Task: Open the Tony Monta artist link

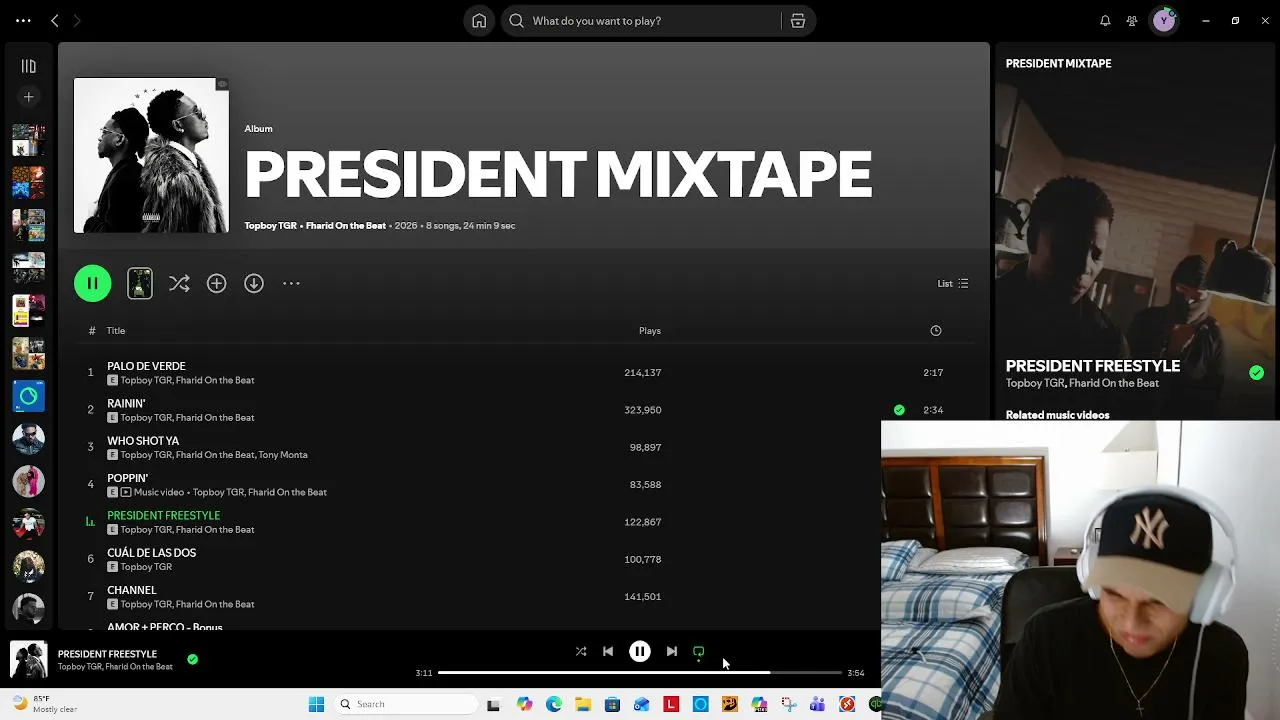Action: (x=283, y=455)
